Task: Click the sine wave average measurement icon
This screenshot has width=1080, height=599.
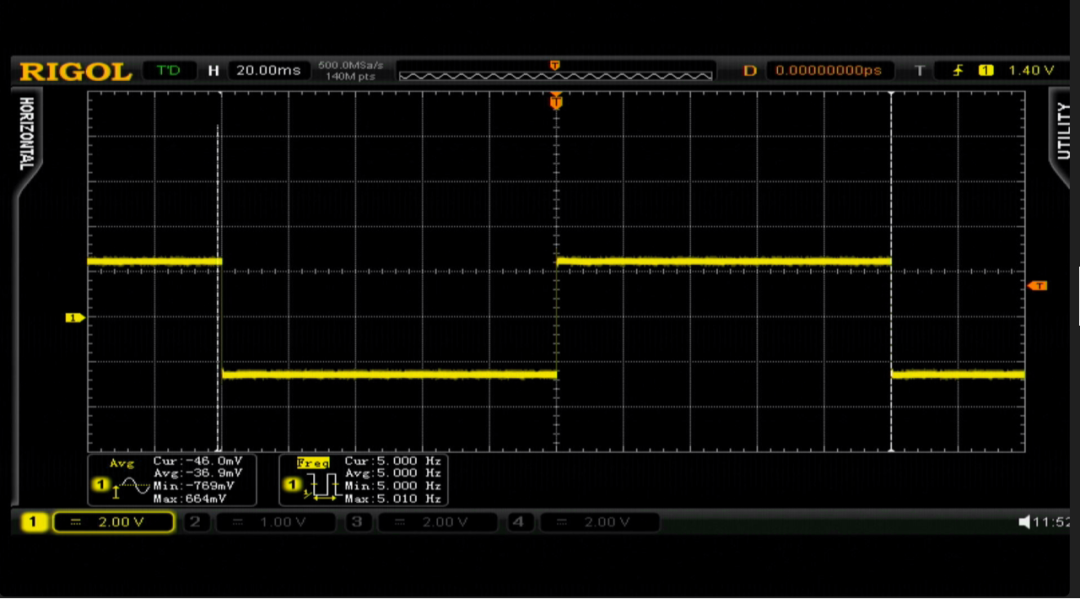Action: (130, 487)
